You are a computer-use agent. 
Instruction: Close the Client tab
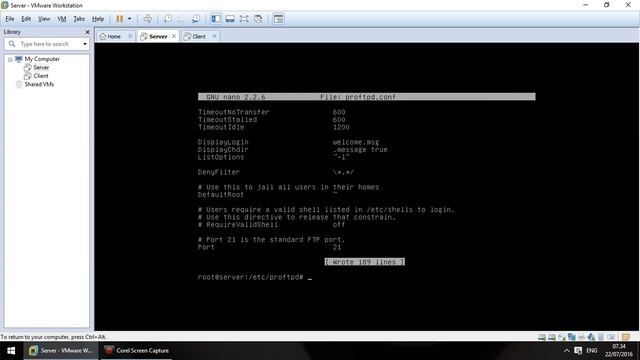pyautogui.click(x=214, y=36)
